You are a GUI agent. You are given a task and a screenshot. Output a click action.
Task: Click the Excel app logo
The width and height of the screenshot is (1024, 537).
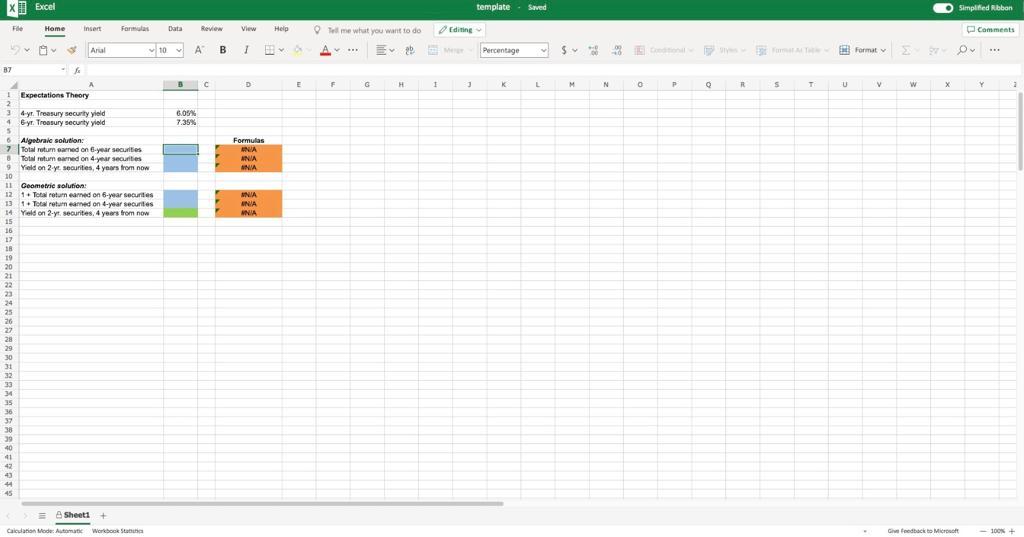point(17,8)
